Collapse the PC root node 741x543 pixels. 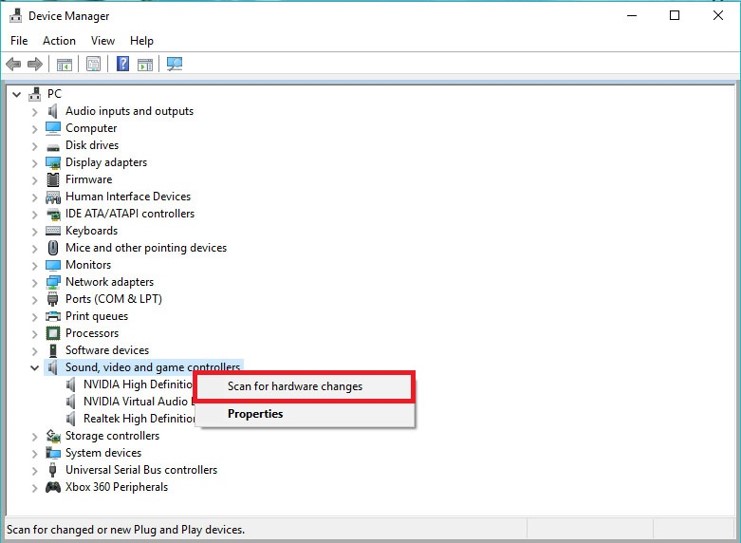click(16, 94)
